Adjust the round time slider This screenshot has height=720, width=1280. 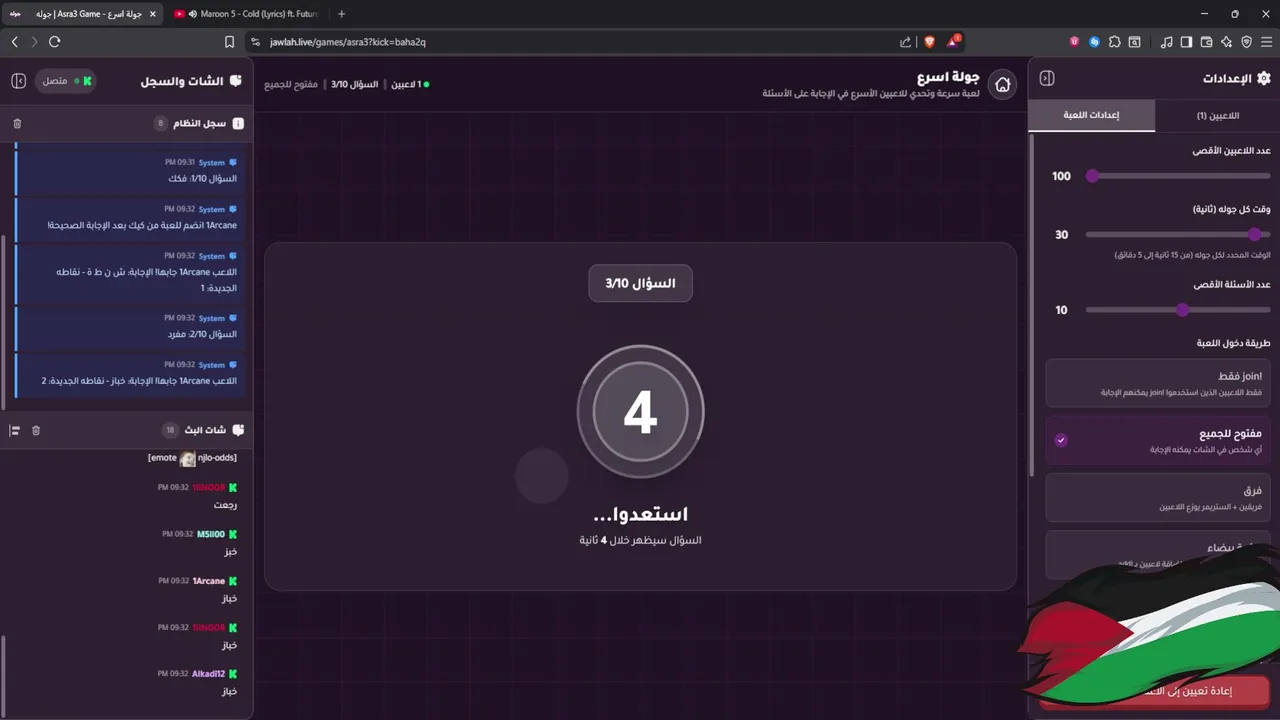click(1179, 234)
